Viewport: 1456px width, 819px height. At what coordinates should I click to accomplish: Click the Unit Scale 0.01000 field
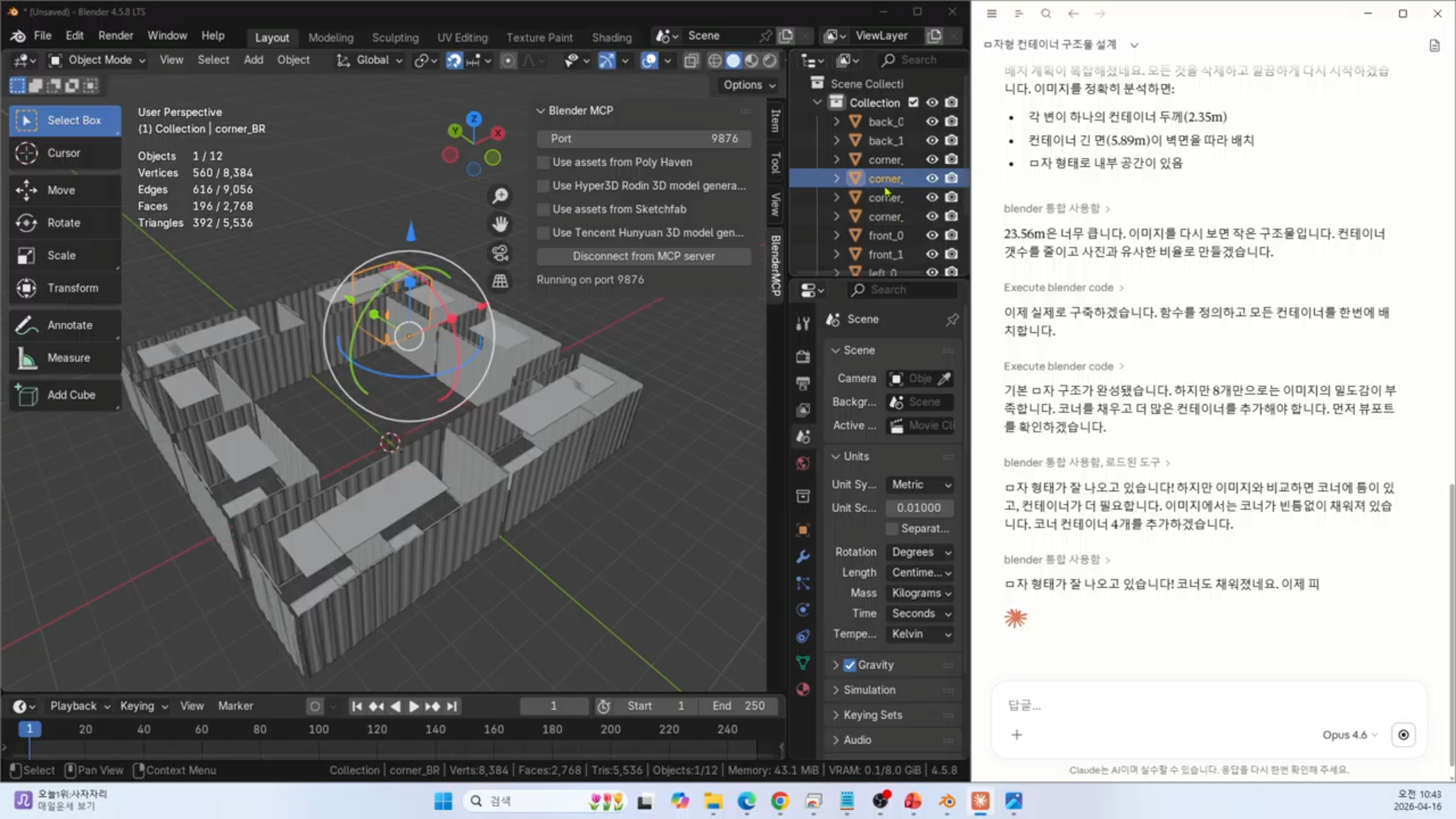click(x=921, y=508)
